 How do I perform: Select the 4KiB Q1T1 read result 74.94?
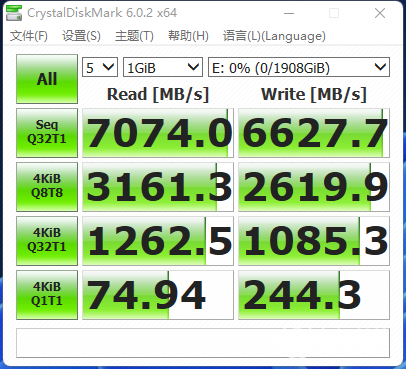coord(158,295)
